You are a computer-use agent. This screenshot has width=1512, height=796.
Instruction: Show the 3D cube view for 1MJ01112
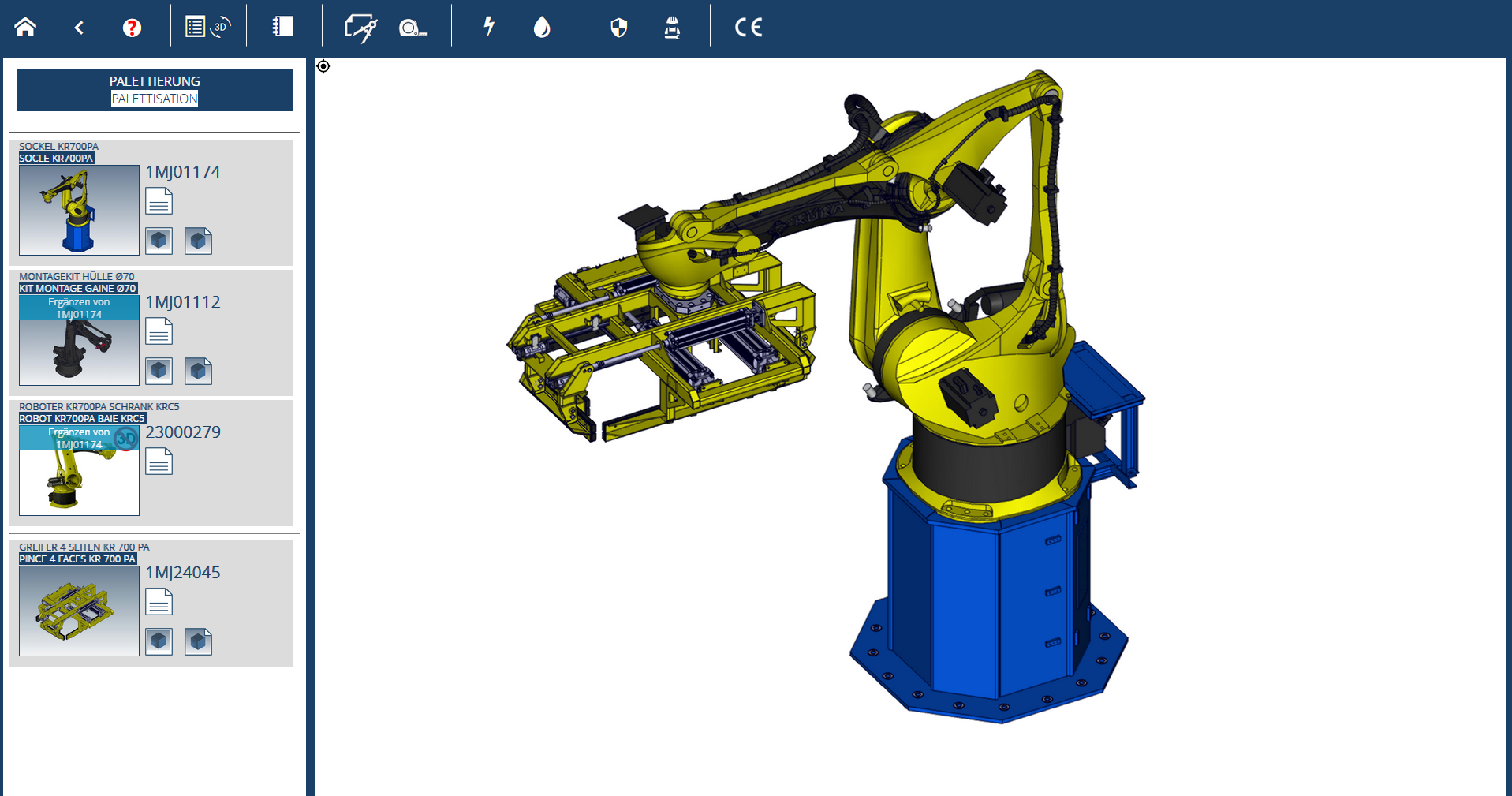click(159, 370)
